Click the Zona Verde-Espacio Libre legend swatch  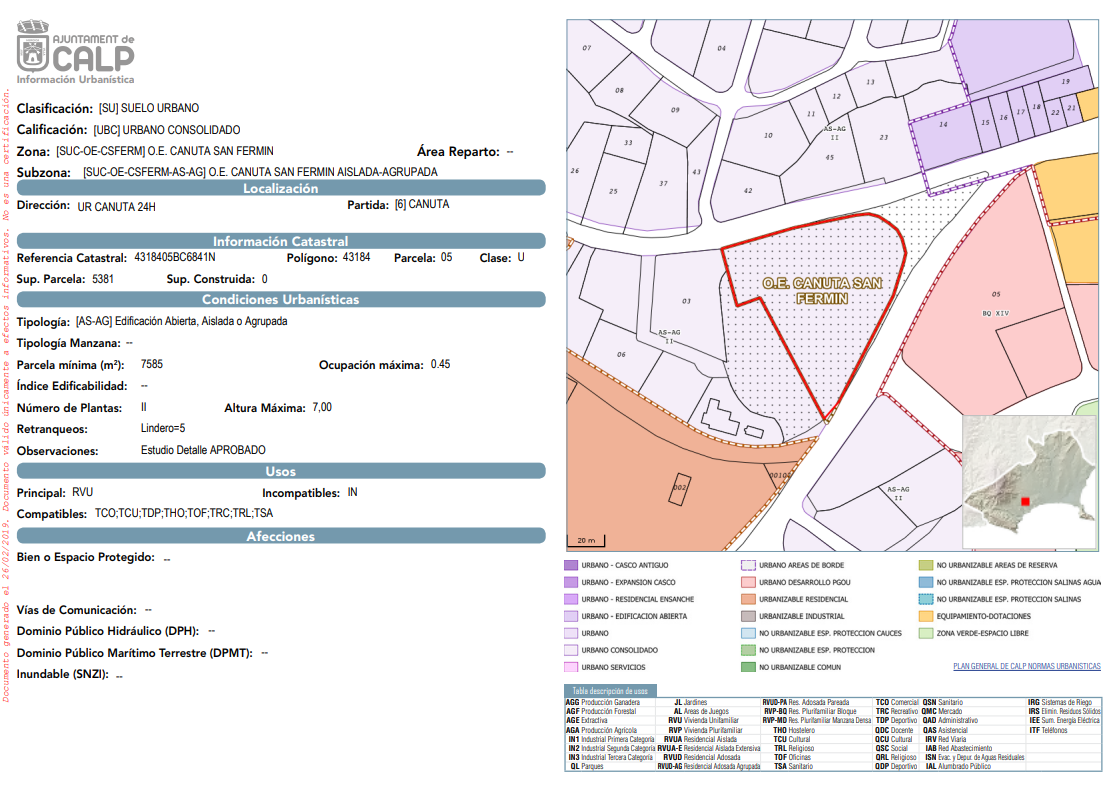[926, 633]
